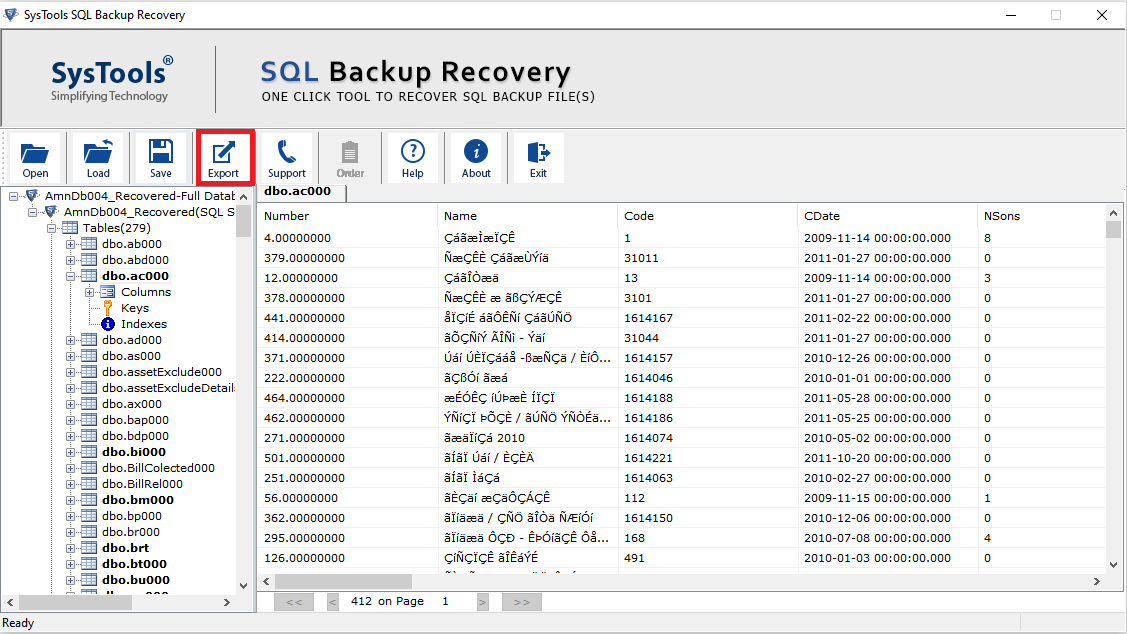Click the data grid vertical scrollbar down arrow

(1113, 565)
